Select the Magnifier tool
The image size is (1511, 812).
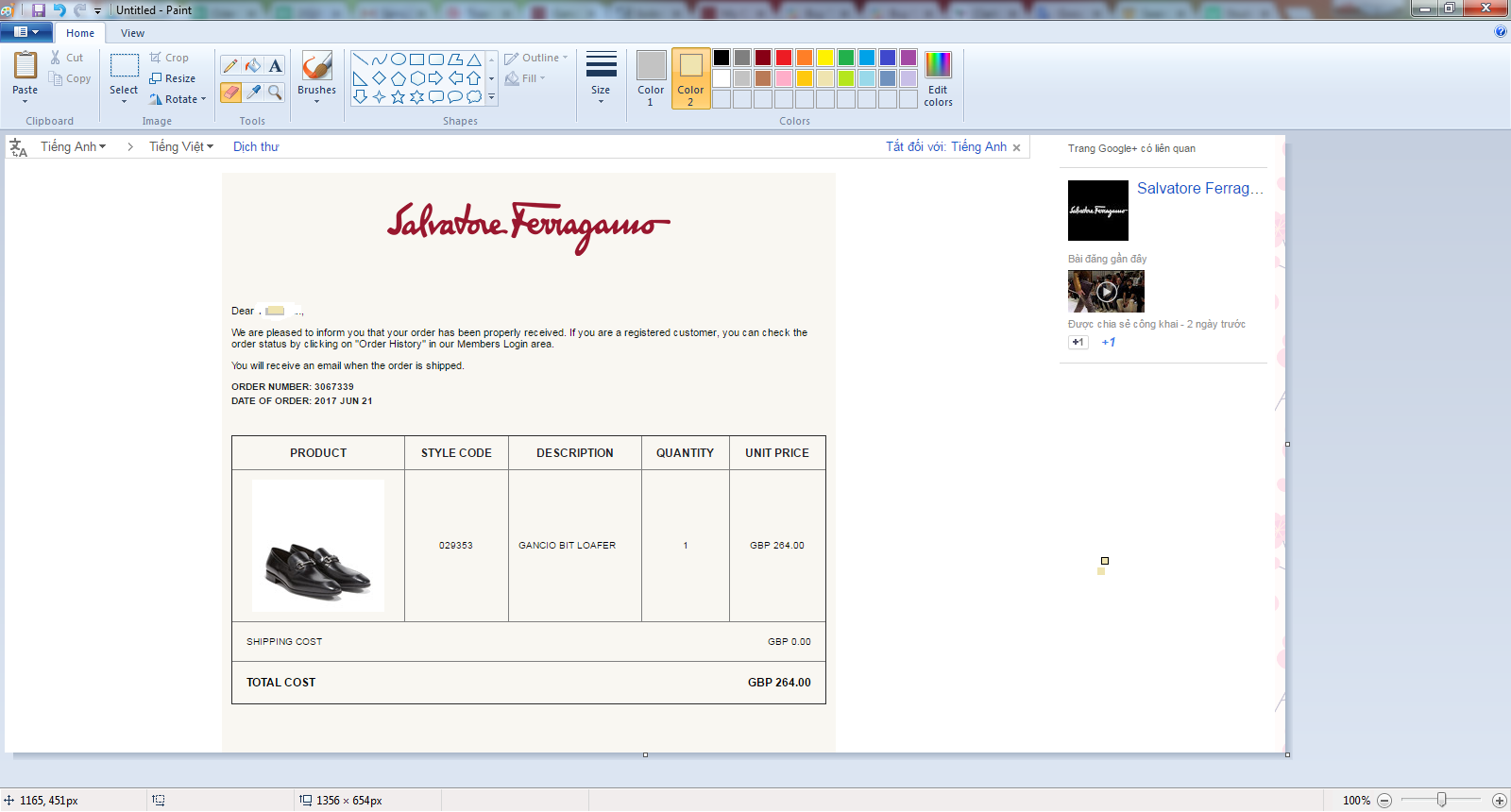(275, 92)
